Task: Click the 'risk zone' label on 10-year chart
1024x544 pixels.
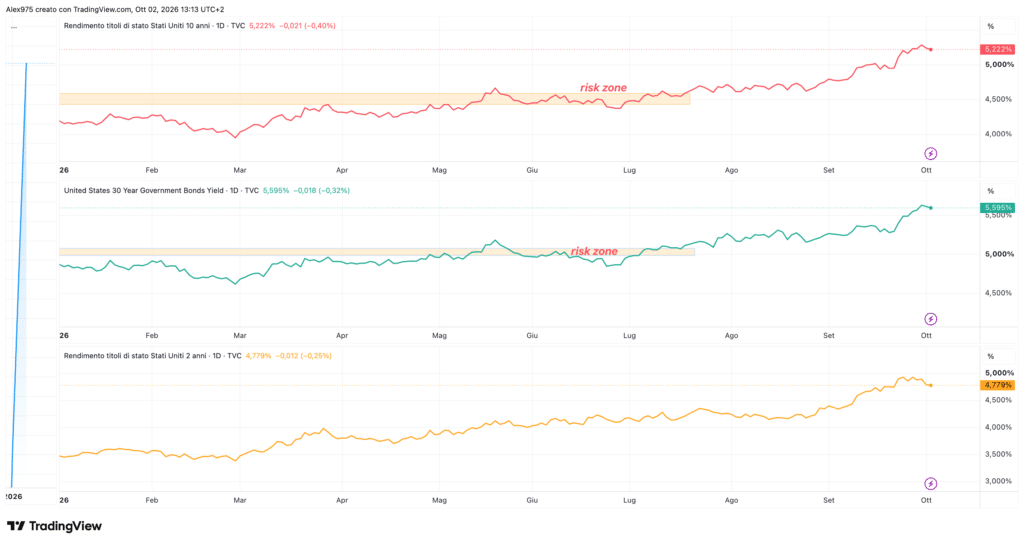Action: coord(603,88)
